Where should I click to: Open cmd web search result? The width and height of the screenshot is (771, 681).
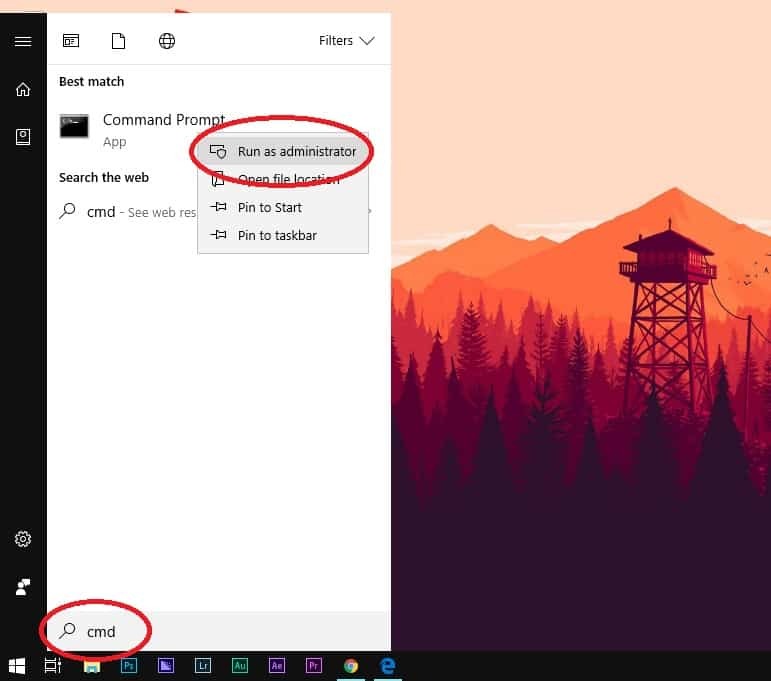[219, 212]
